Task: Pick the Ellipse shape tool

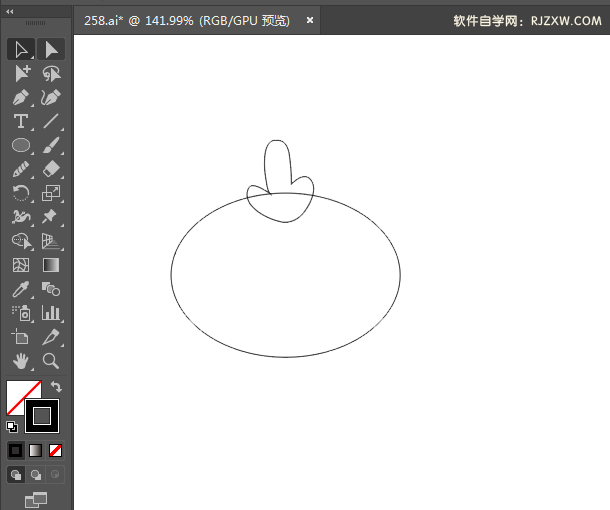Action: [x=21, y=145]
